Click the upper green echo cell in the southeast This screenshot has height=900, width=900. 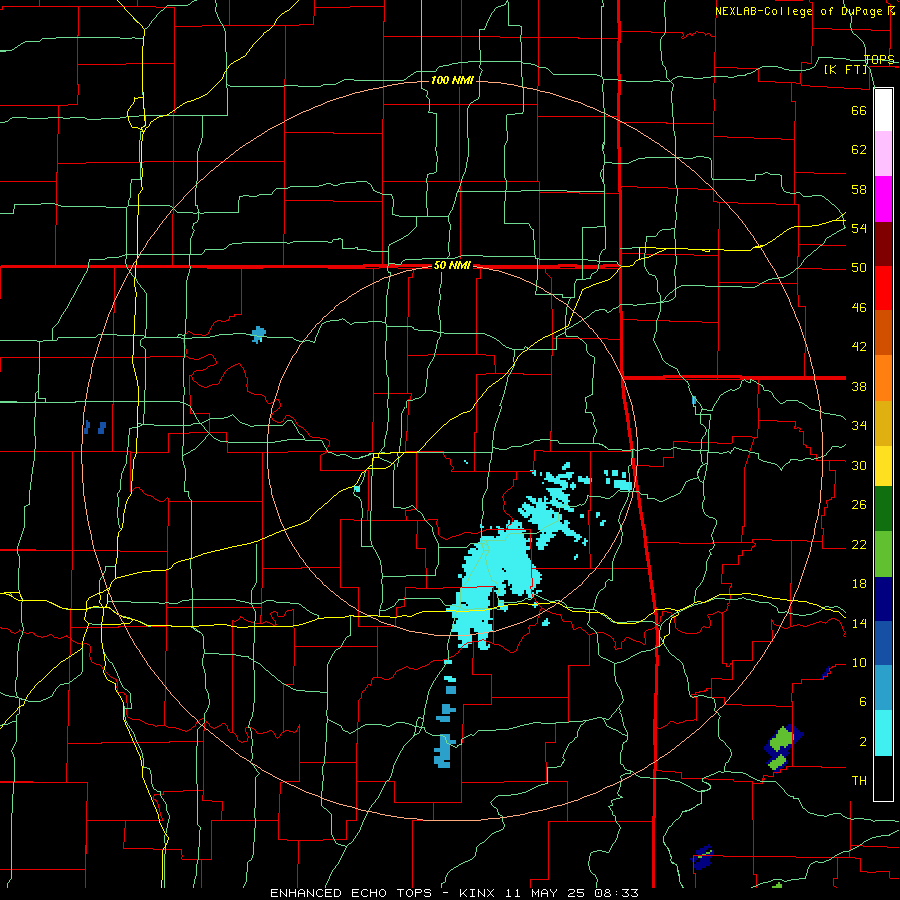tap(781, 740)
